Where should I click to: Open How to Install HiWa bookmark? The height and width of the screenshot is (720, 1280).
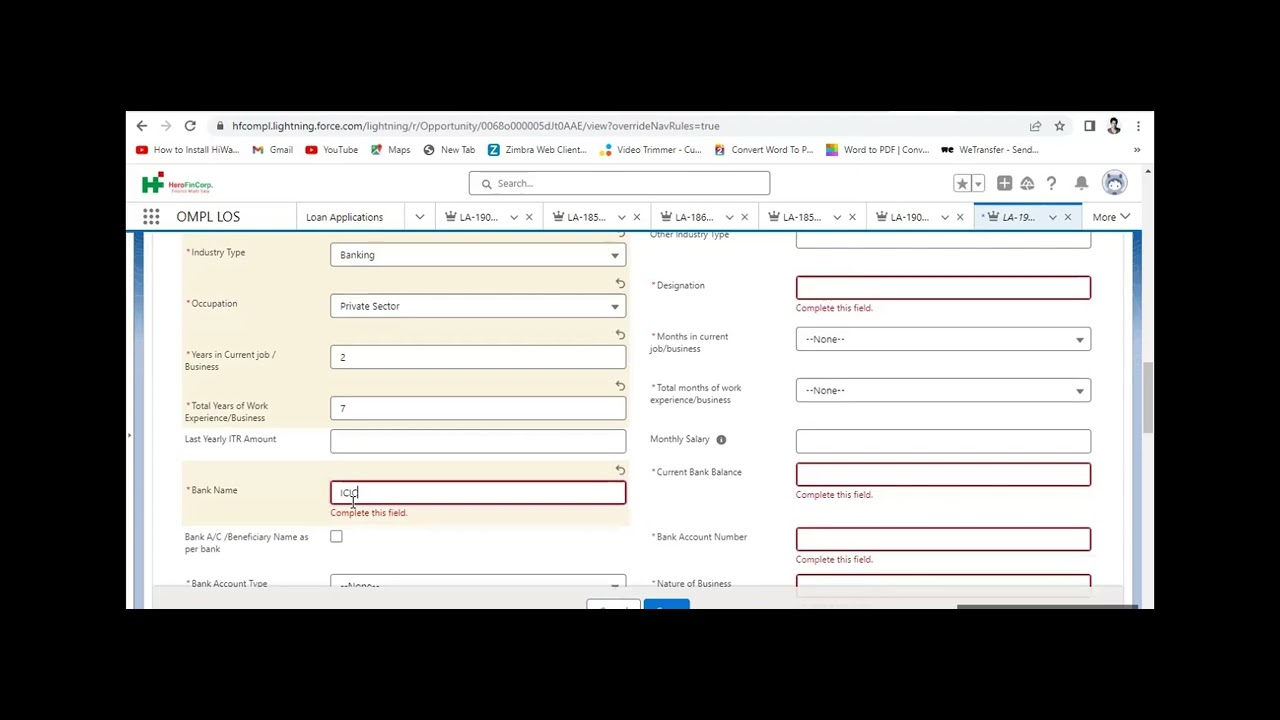tap(188, 150)
